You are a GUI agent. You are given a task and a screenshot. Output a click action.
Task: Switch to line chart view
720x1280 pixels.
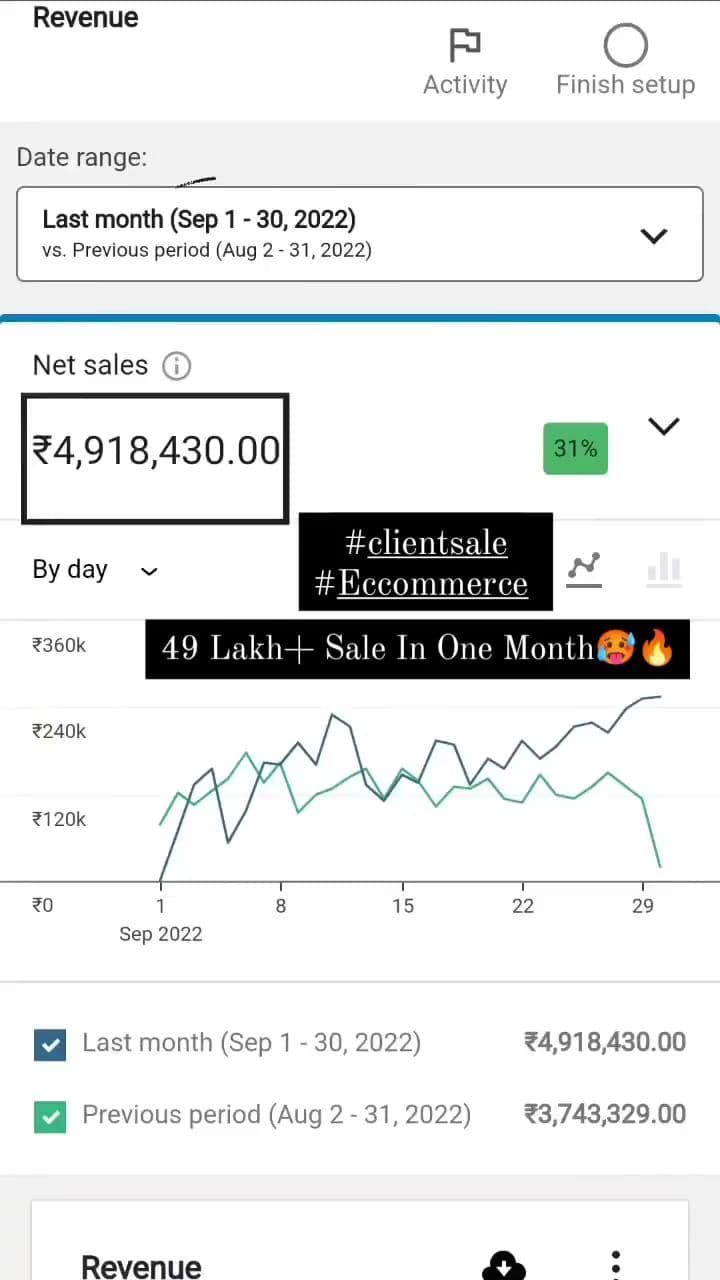click(584, 568)
